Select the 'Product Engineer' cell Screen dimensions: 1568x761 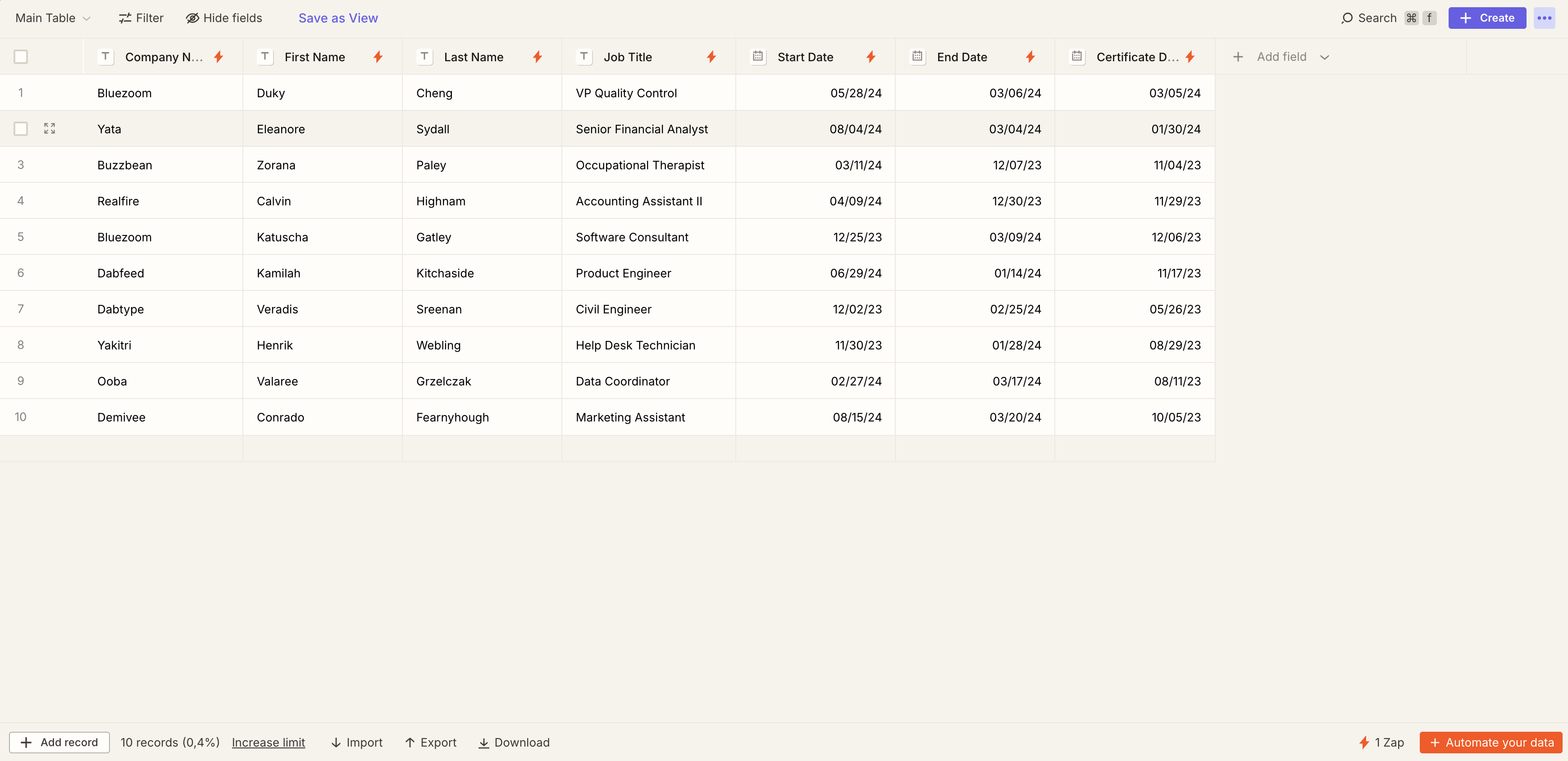[649, 272]
